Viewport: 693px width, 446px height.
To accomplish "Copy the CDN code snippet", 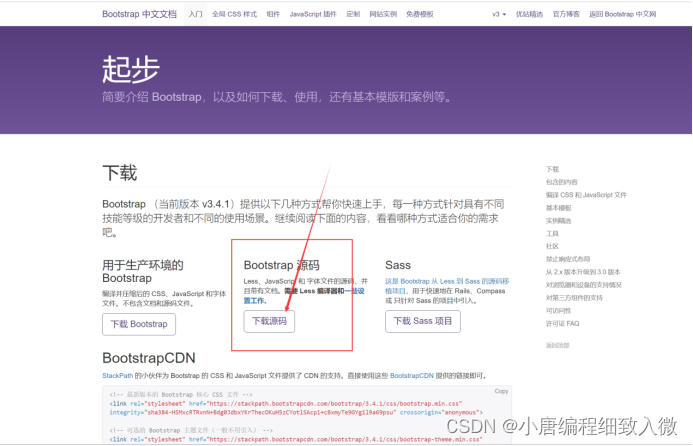I will click(x=501, y=391).
